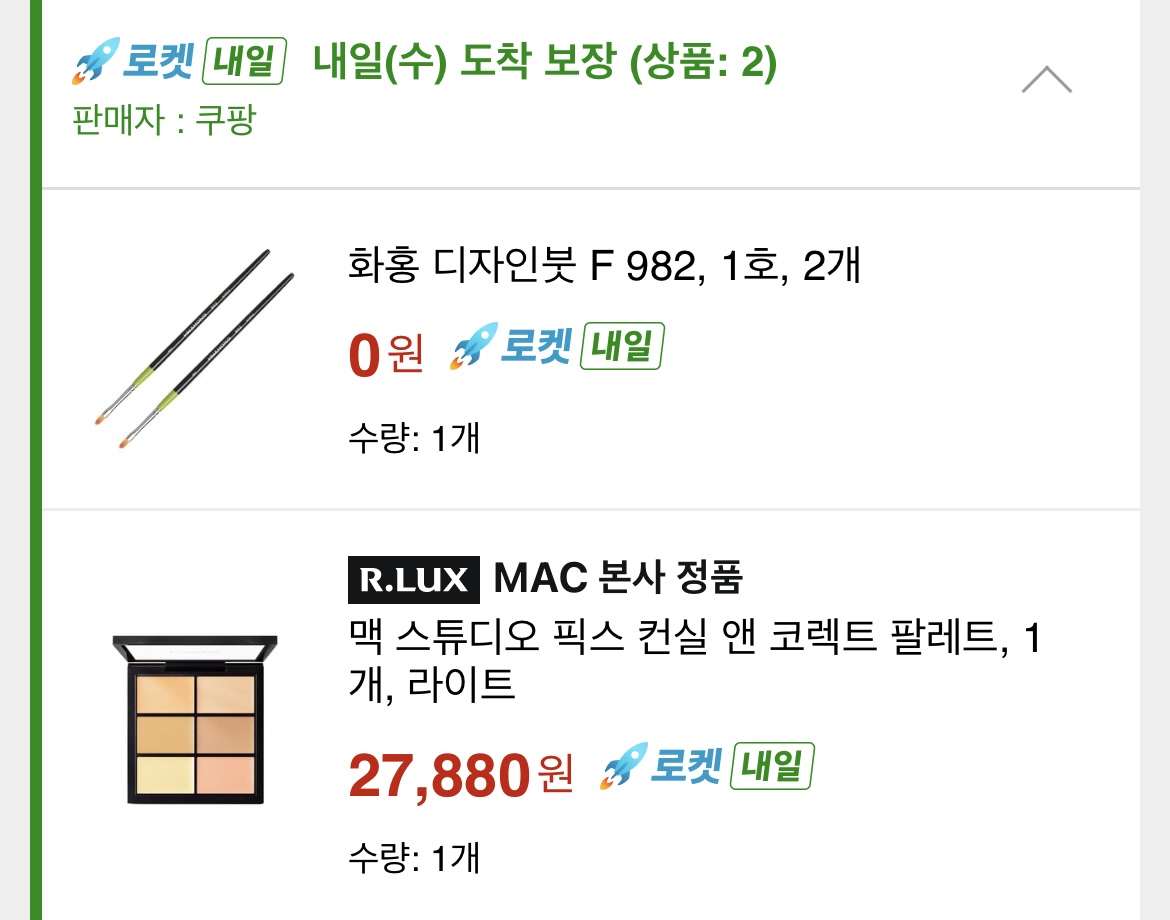Open the MAC concealer palette thumbnail

(x=196, y=720)
